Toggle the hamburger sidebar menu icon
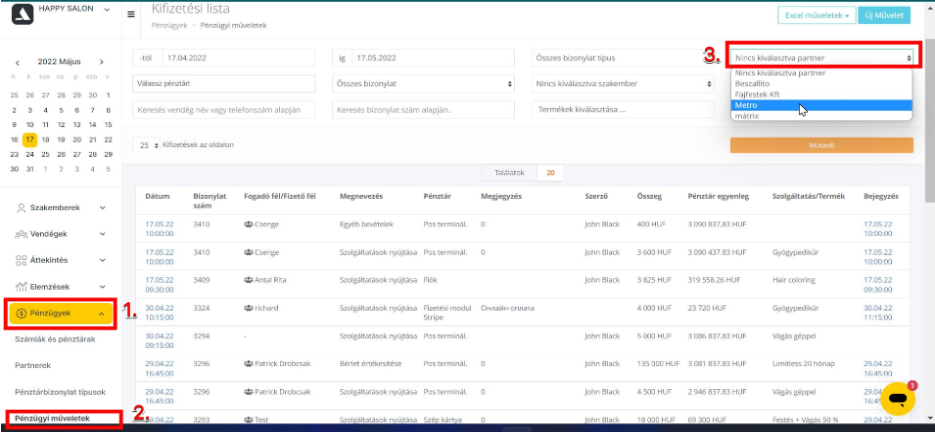The height and width of the screenshot is (432, 935). [x=133, y=15]
